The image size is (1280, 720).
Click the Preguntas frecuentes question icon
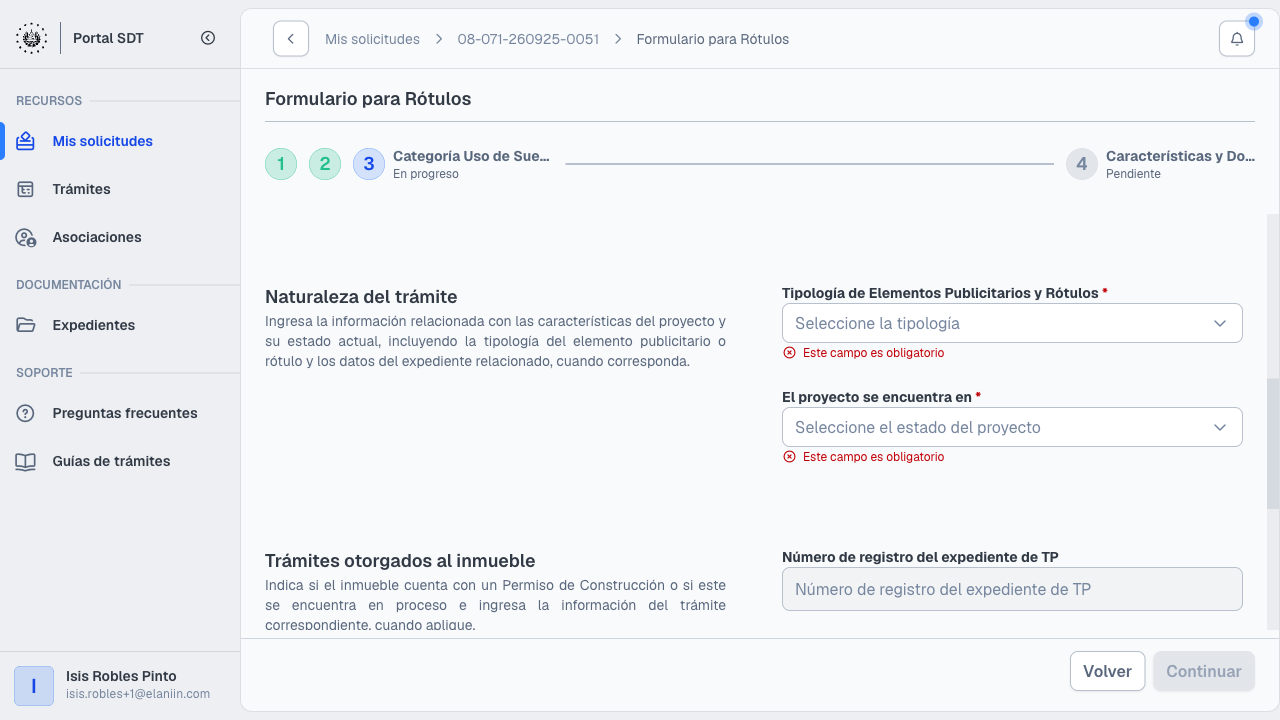(x=26, y=413)
